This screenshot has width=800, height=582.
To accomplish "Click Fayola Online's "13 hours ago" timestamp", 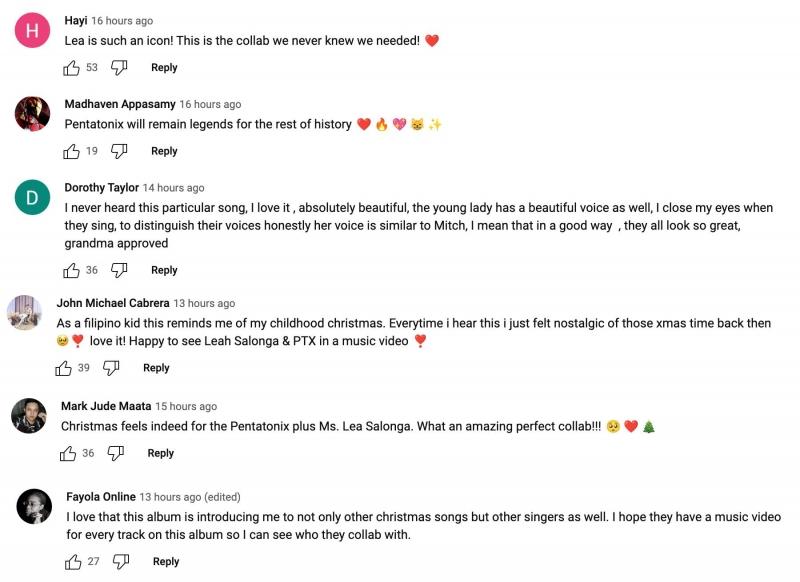I will pyautogui.click(x=170, y=497).
